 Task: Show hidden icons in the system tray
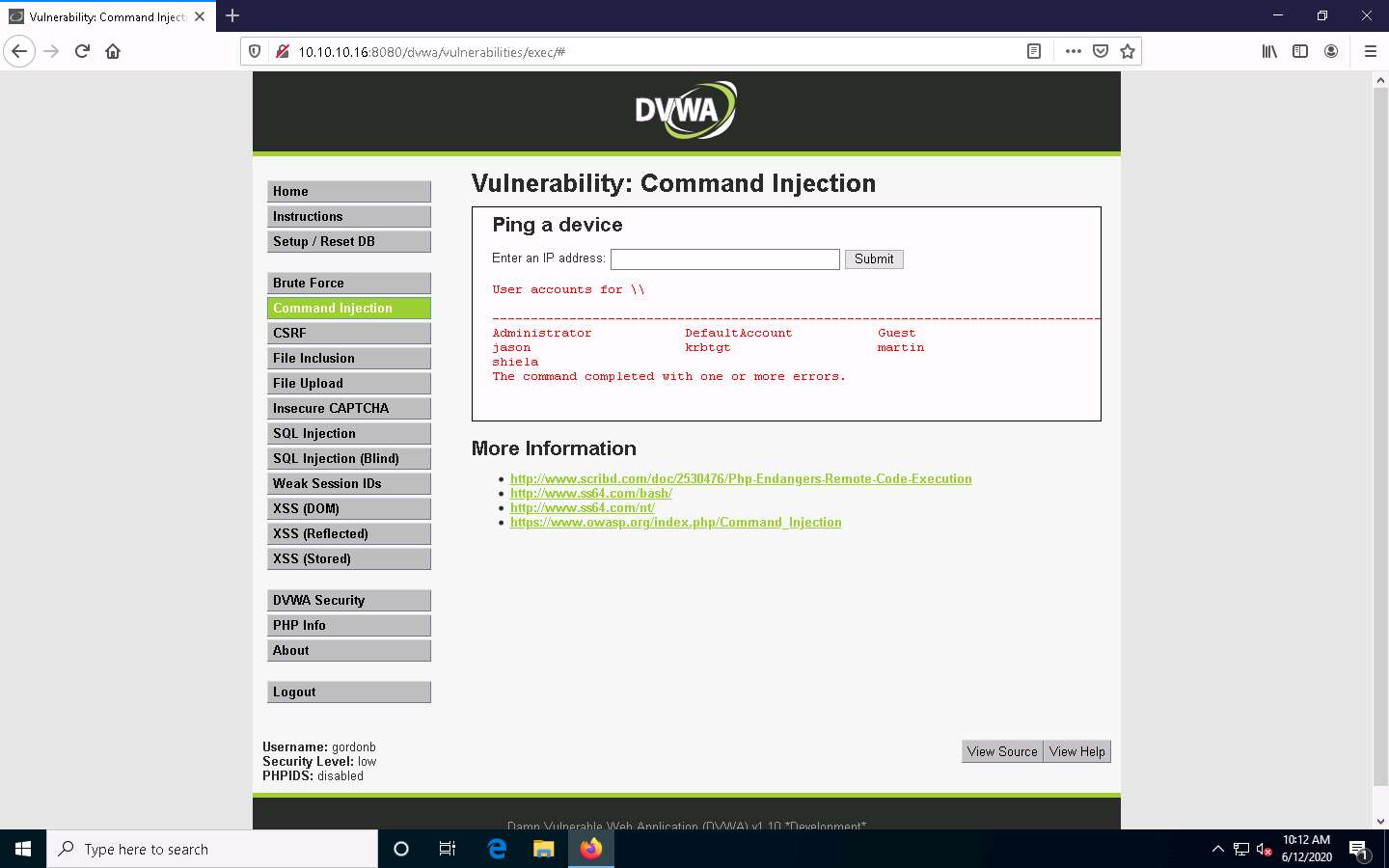(1218, 849)
